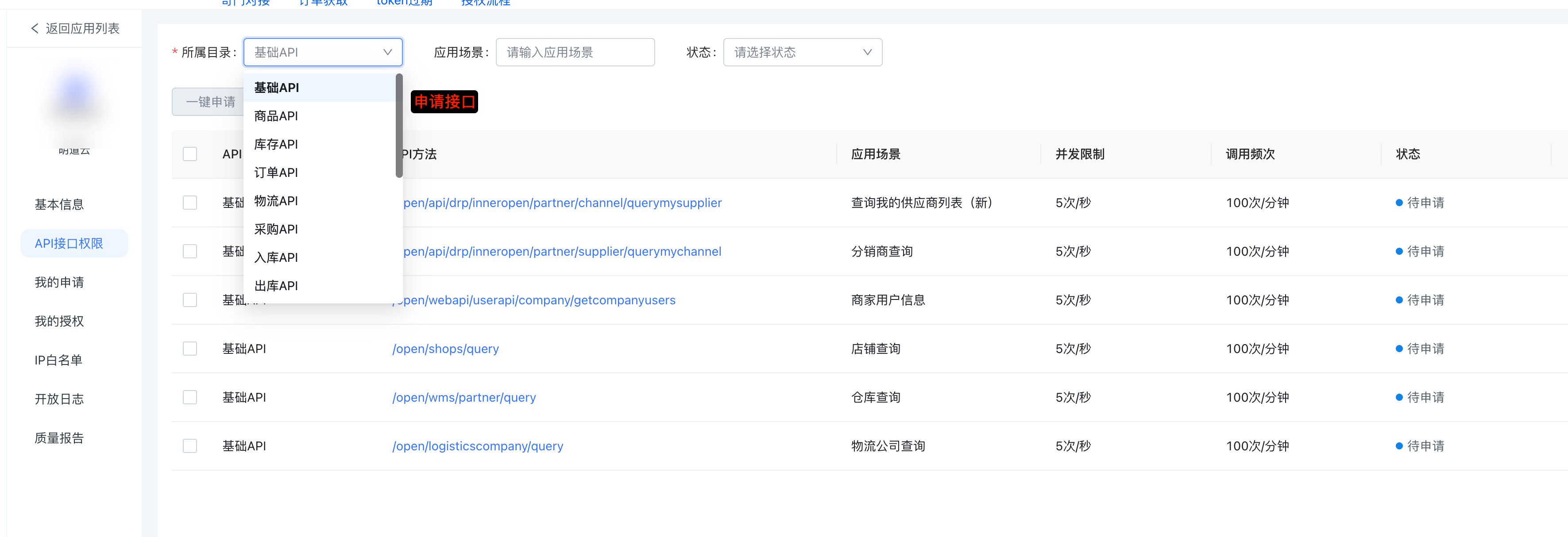This screenshot has width=1568, height=537.
Task: Click the dropdown list scrollbar
Action: pos(399,126)
